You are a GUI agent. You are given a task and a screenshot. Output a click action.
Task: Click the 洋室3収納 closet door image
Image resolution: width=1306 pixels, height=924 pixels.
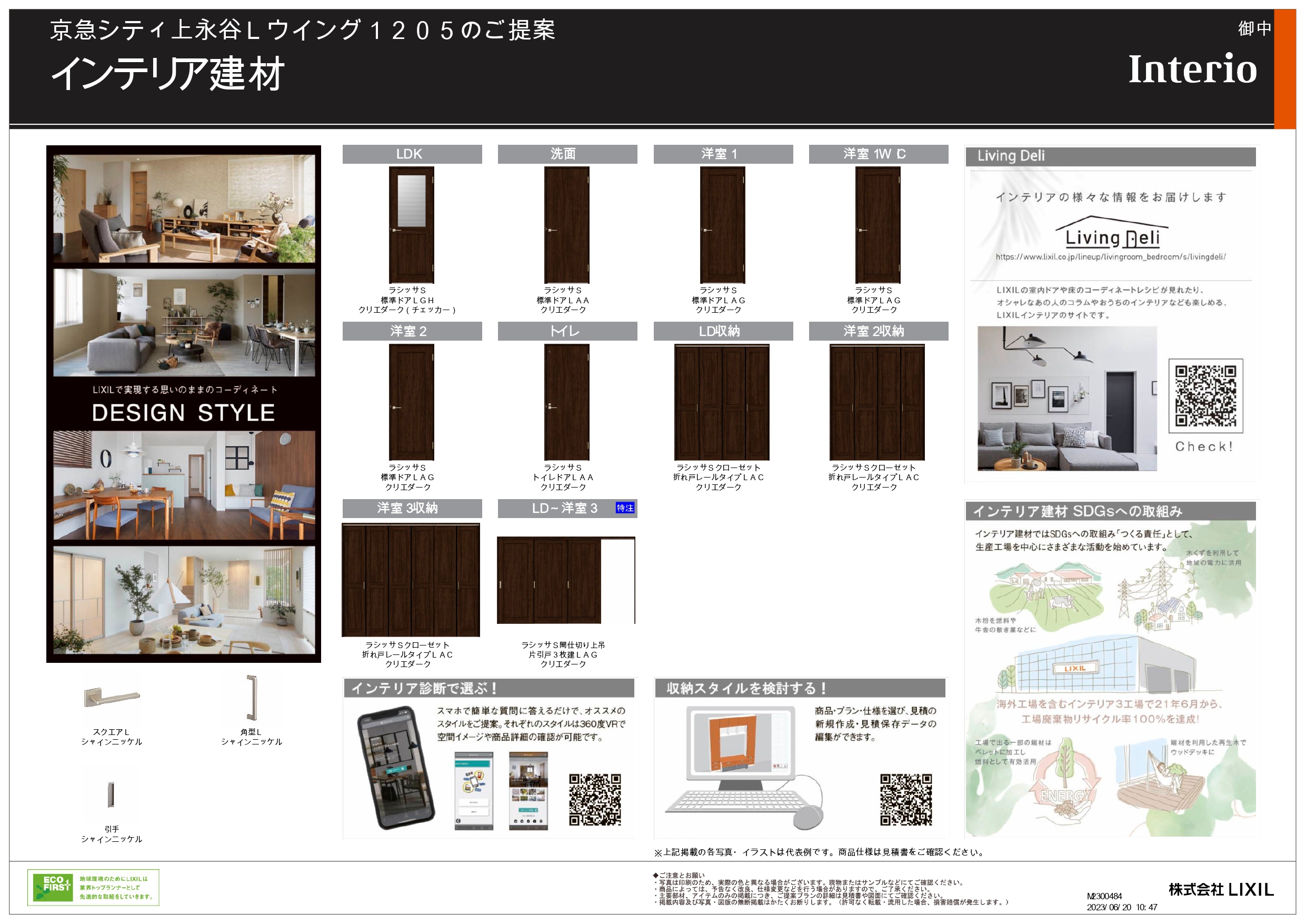click(411, 580)
